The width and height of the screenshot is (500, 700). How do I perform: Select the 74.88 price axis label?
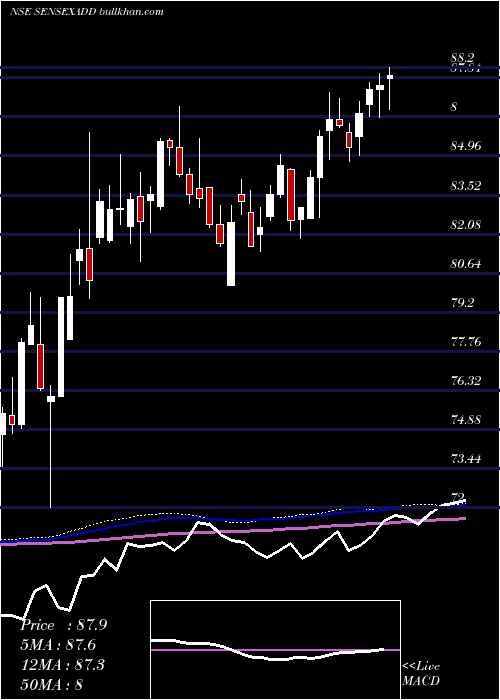[x=466, y=420]
